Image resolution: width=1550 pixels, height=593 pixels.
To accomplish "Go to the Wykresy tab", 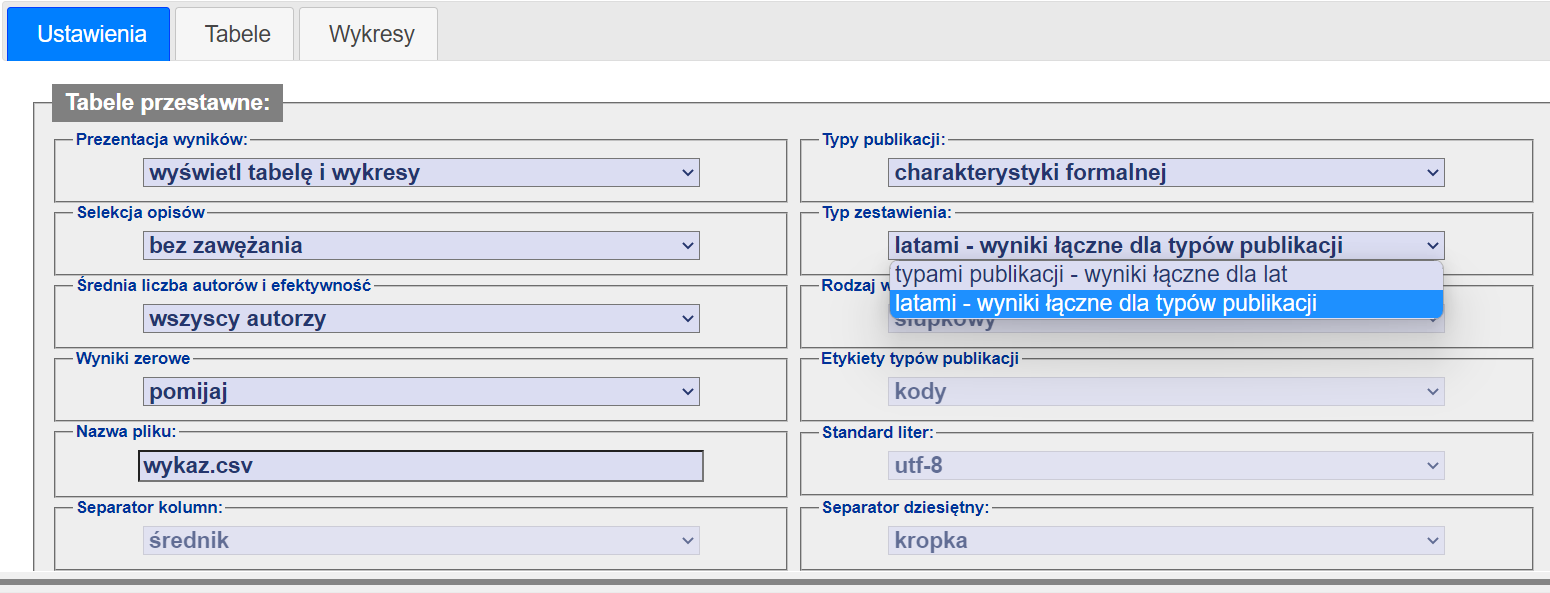I will (371, 34).
